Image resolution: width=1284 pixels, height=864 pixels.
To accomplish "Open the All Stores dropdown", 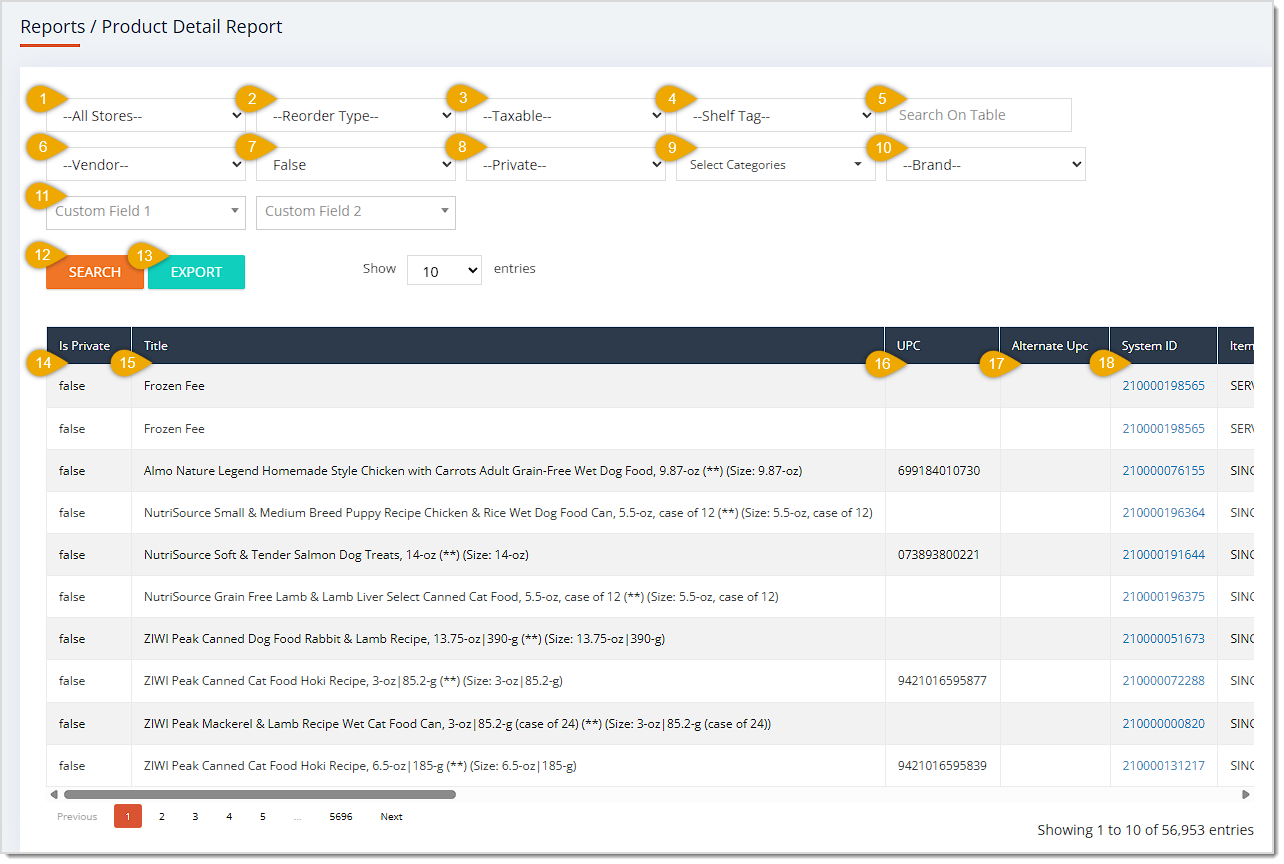I will tap(146, 115).
